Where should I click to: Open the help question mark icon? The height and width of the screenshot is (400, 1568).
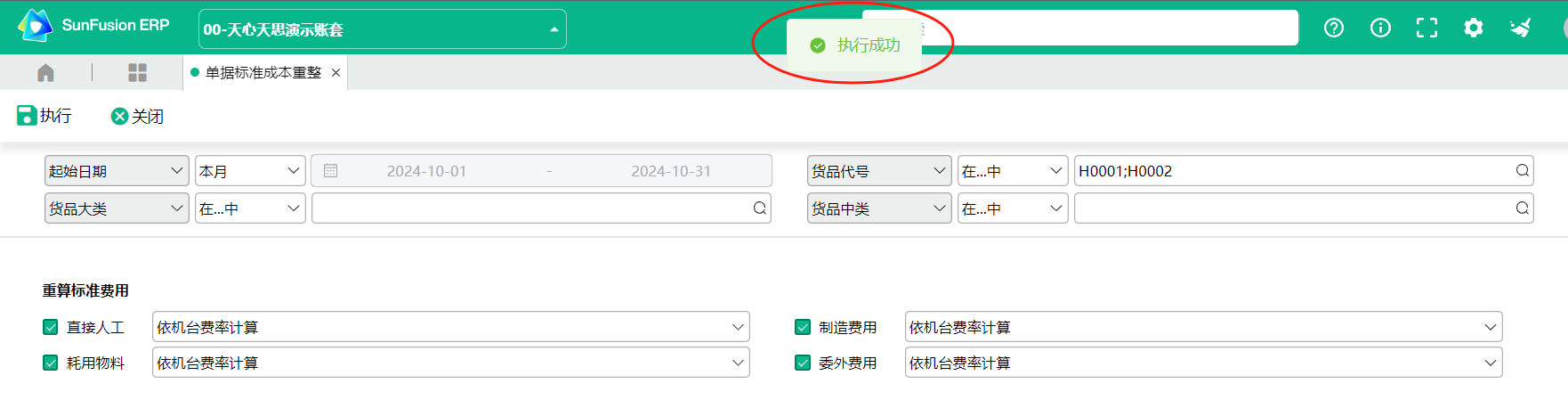click(1333, 28)
